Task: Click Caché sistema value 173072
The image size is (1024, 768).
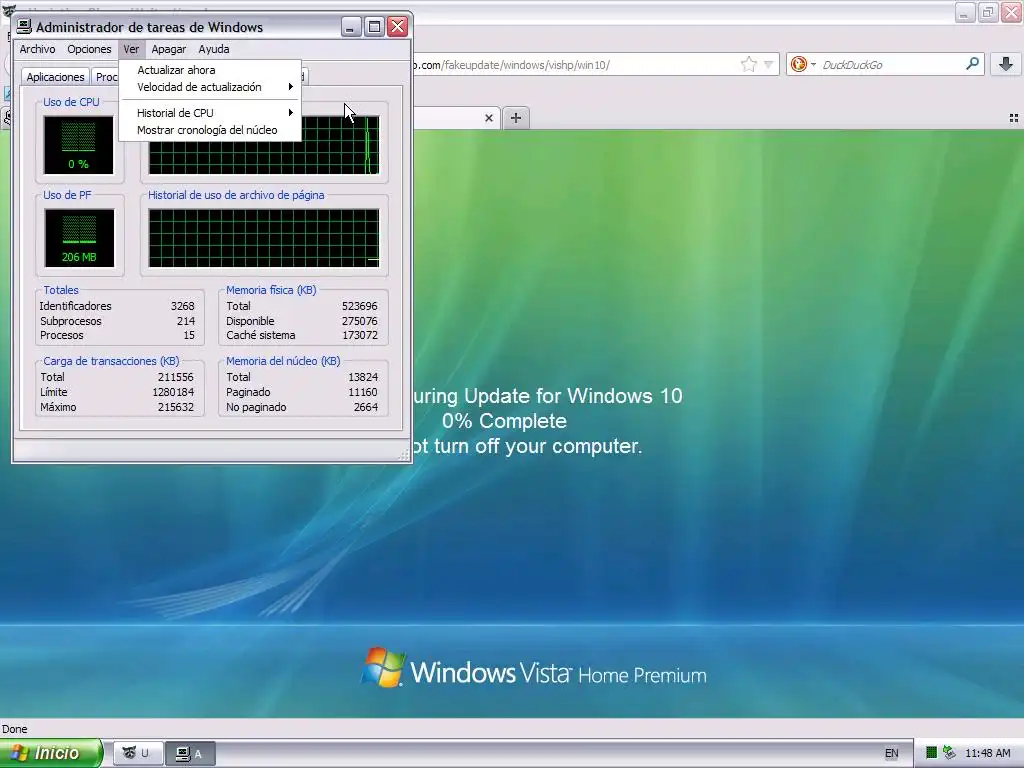Action: coord(359,336)
